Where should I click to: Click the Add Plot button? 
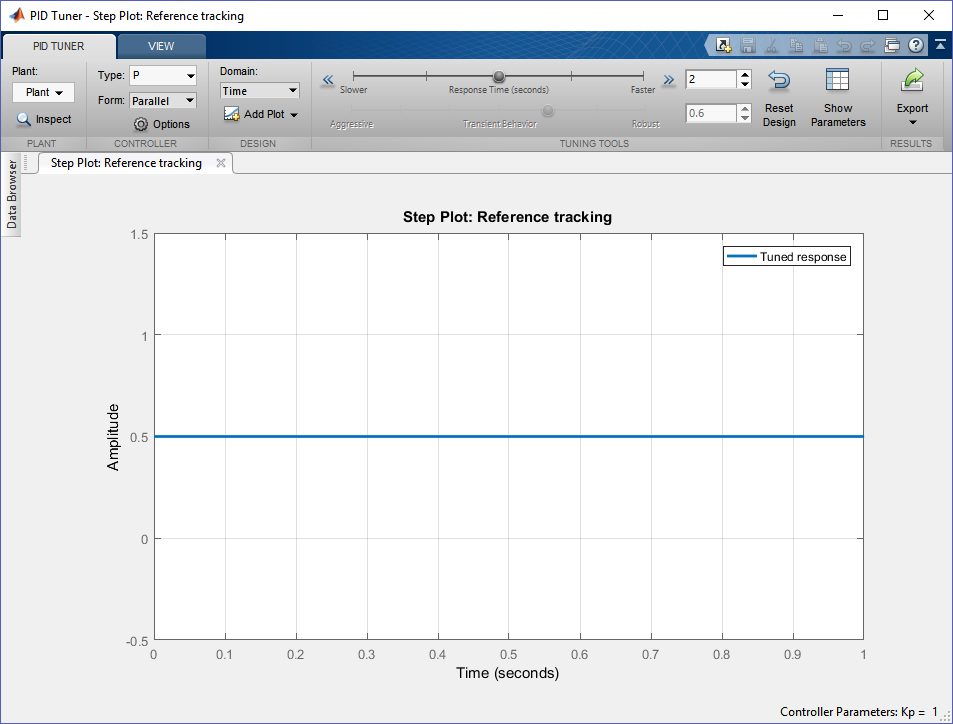click(262, 114)
